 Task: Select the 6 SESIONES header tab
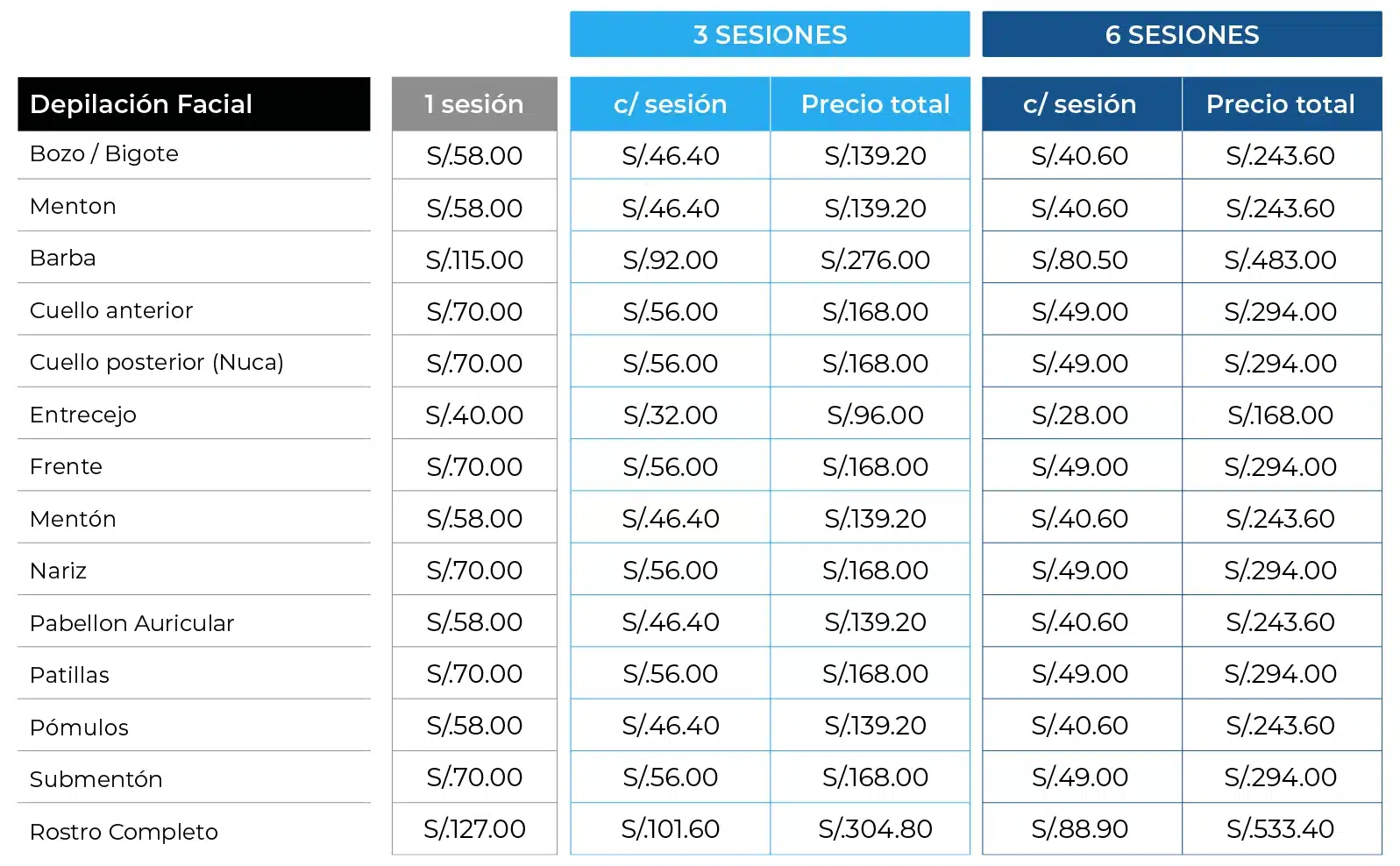pyautogui.click(x=1182, y=34)
